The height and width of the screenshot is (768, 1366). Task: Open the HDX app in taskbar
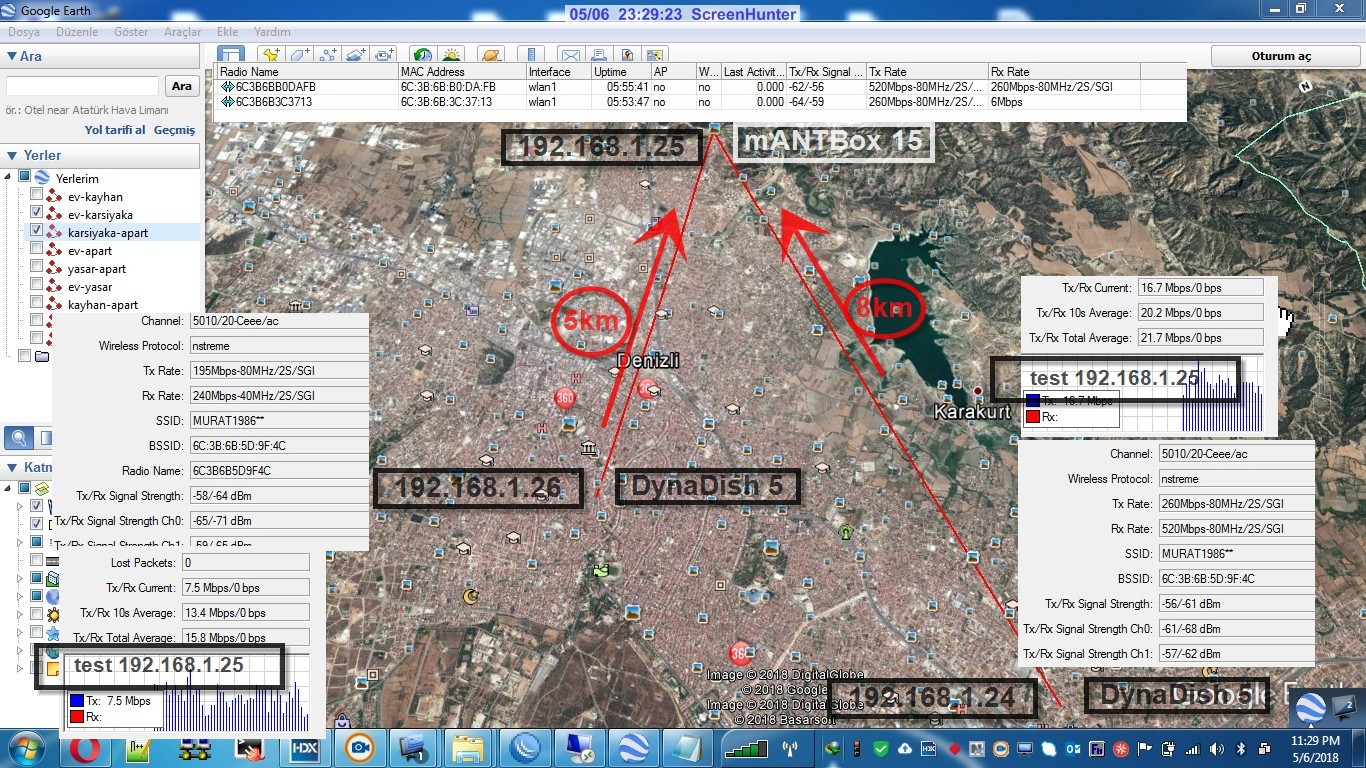click(304, 748)
